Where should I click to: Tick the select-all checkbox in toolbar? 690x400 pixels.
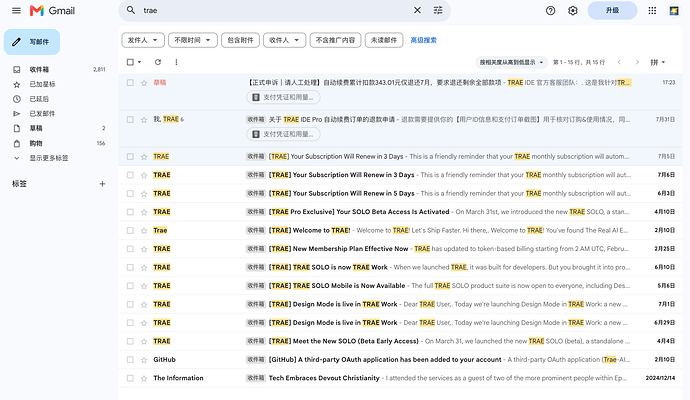(130, 62)
